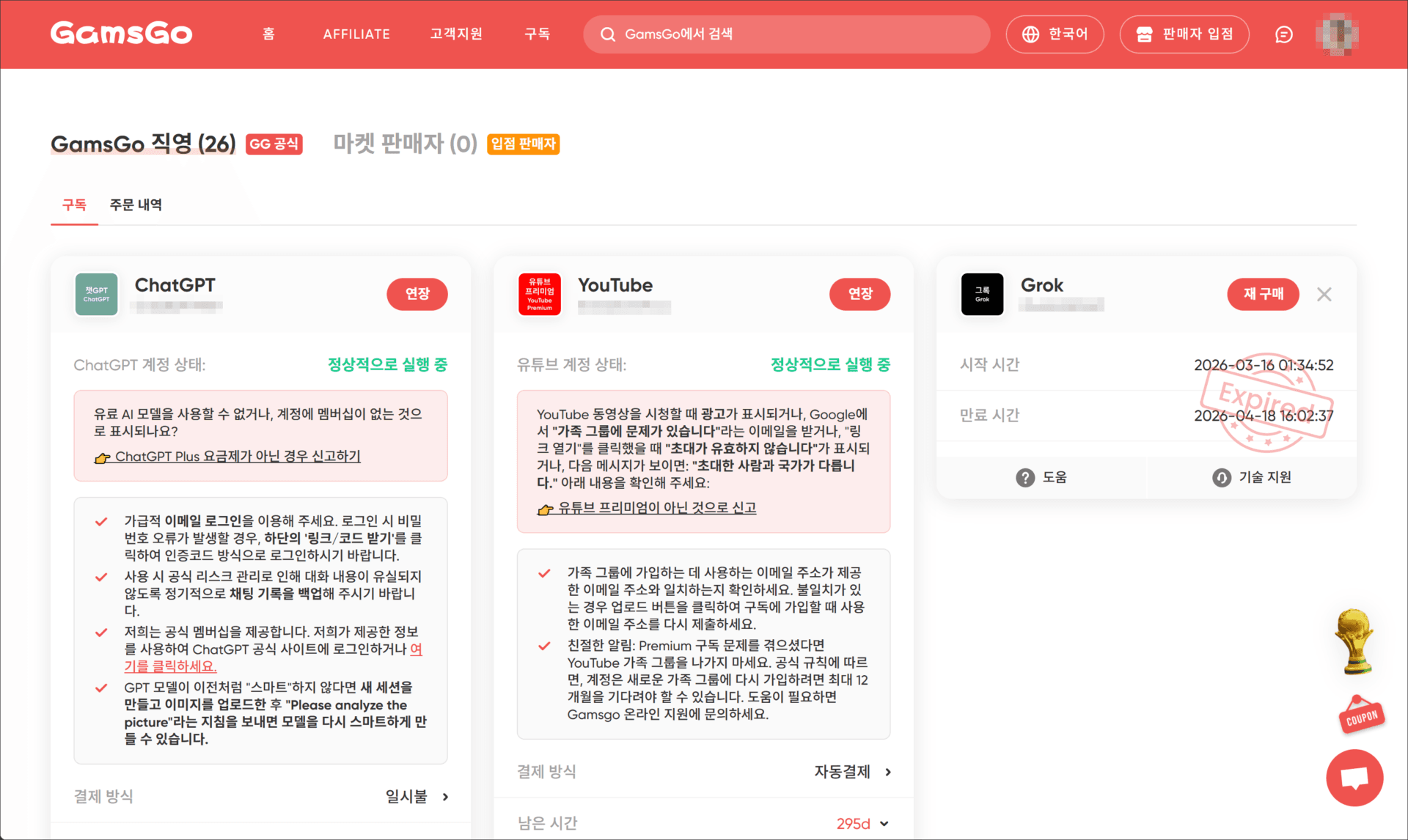Click the pointing hand icon by ChatGPT Plus report

coord(103,457)
